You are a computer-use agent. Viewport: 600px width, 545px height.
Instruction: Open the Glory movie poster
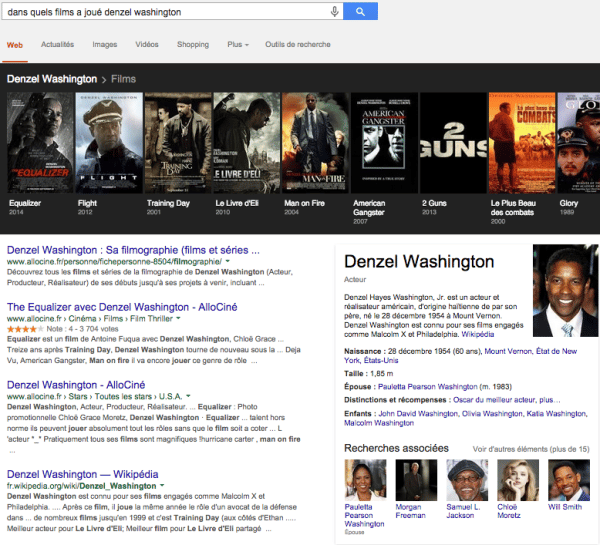point(579,142)
